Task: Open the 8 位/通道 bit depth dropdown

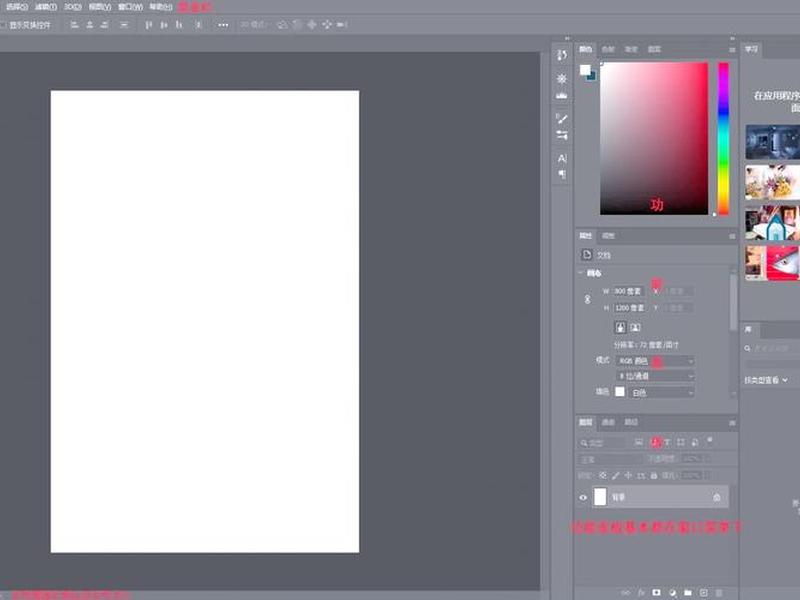Action: (656, 376)
